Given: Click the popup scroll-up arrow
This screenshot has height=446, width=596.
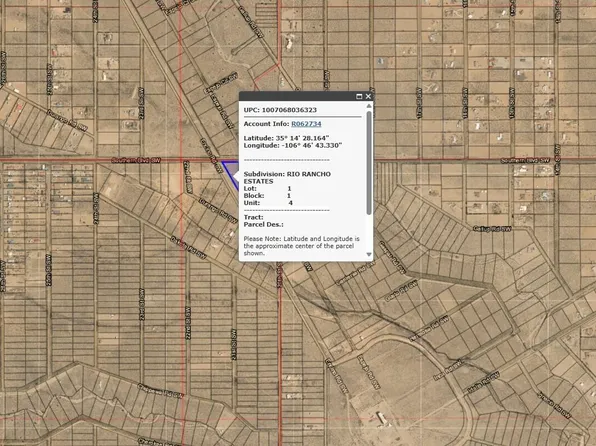Looking at the screenshot, I should [x=369, y=106].
